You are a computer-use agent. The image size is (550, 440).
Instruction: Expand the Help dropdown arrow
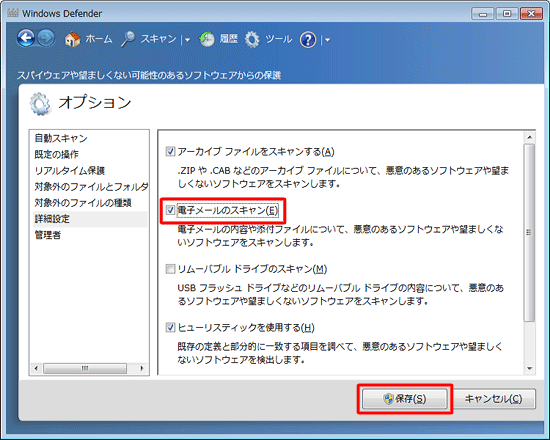(x=327, y=40)
